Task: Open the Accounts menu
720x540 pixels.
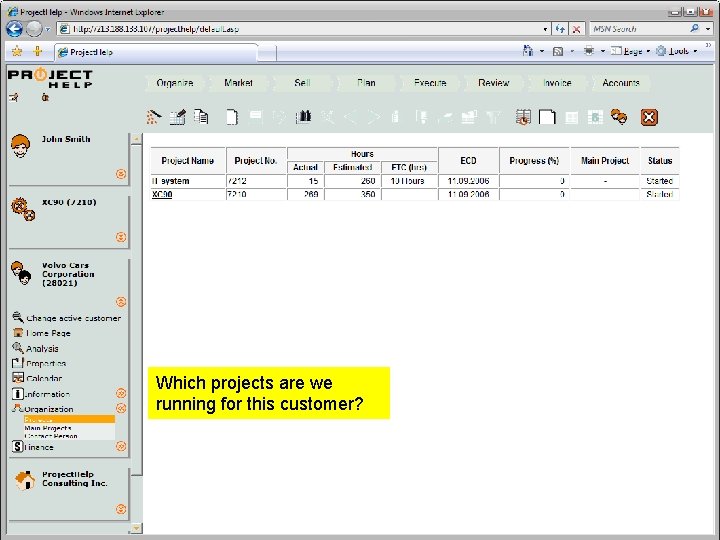Action: 621,83
